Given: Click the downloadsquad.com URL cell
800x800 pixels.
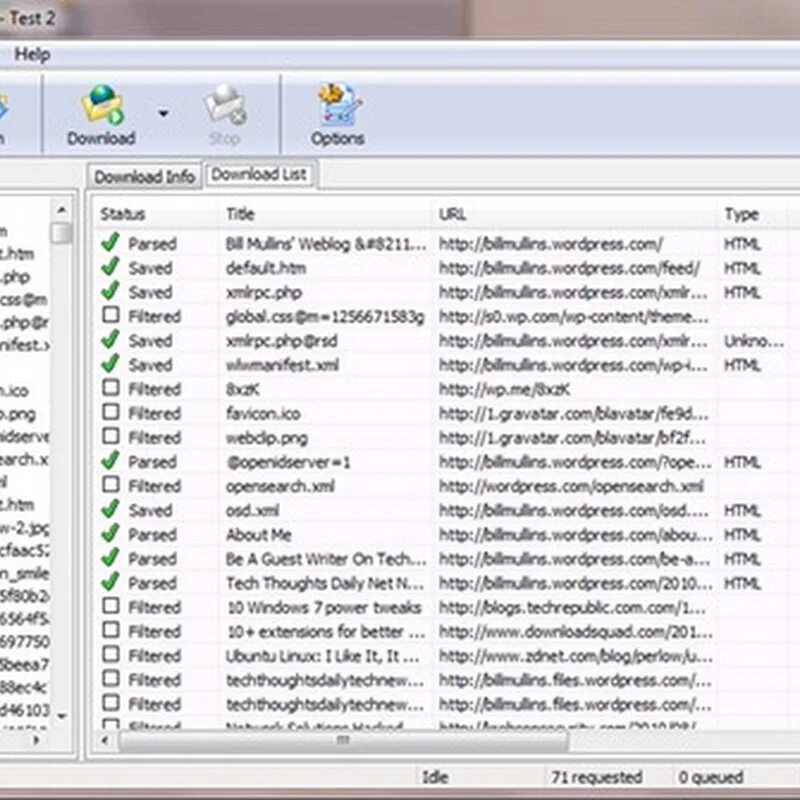Looking at the screenshot, I should pyautogui.click(x=576, y=632).
